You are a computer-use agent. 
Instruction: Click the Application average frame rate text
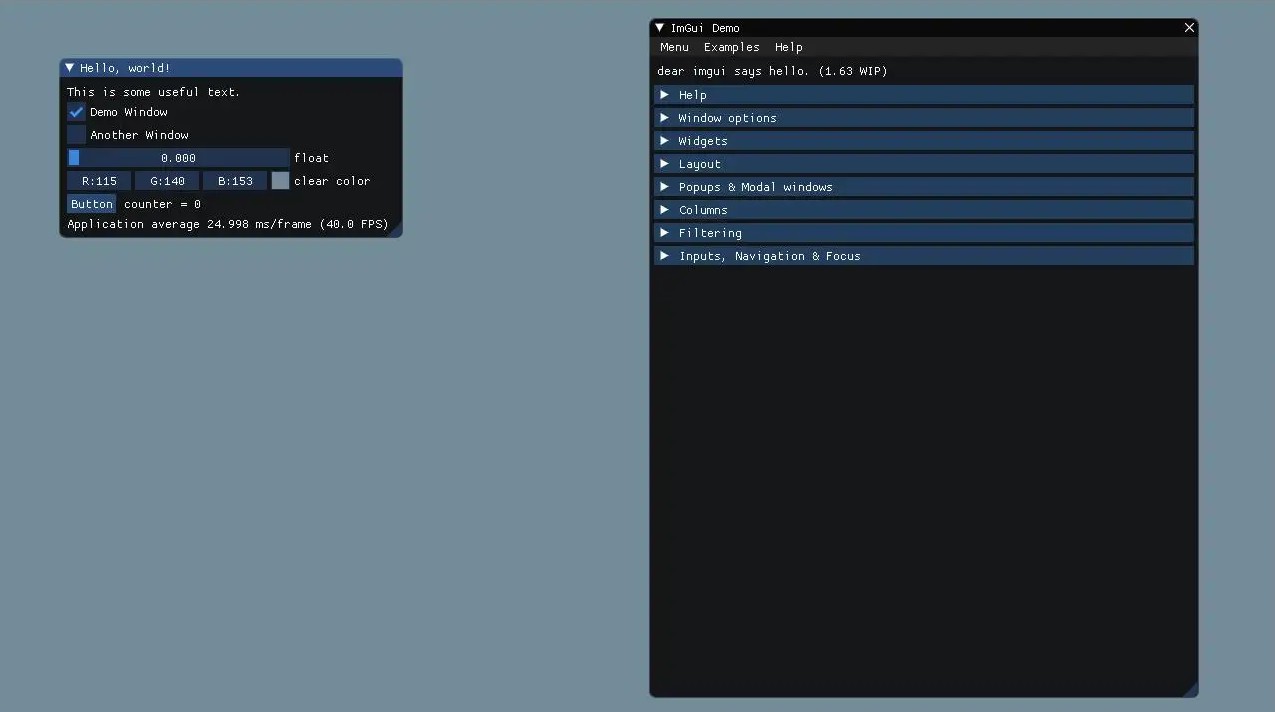(x=227, y=224)
